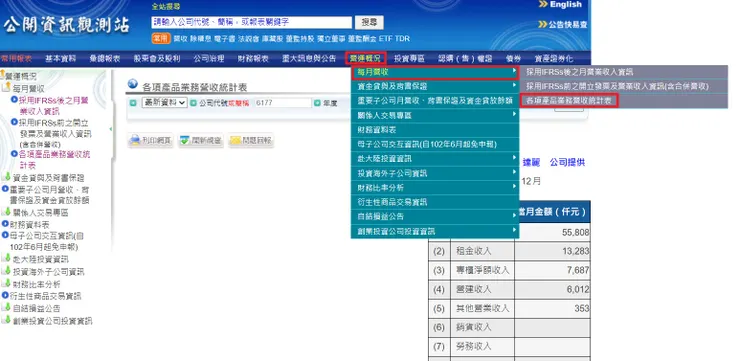This screenshot has height=361, width=740.
Task: Open the 最新資料 dropdown selector
Action: (164, 103)
